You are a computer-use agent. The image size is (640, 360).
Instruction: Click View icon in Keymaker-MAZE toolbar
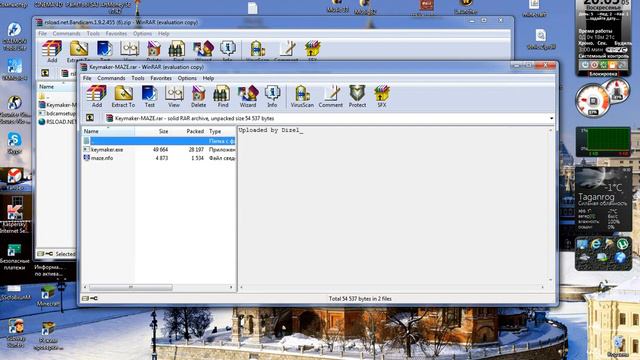click(174, 96)
